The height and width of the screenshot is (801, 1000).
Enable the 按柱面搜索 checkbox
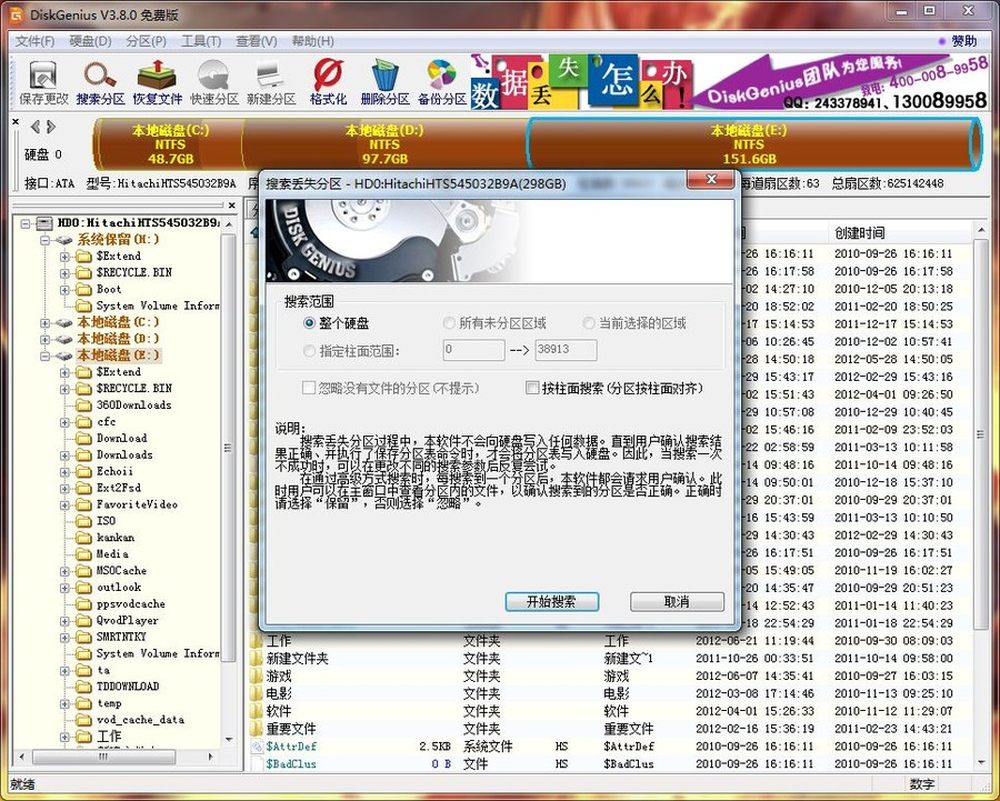pyautogui.click(x=533, y=388)
